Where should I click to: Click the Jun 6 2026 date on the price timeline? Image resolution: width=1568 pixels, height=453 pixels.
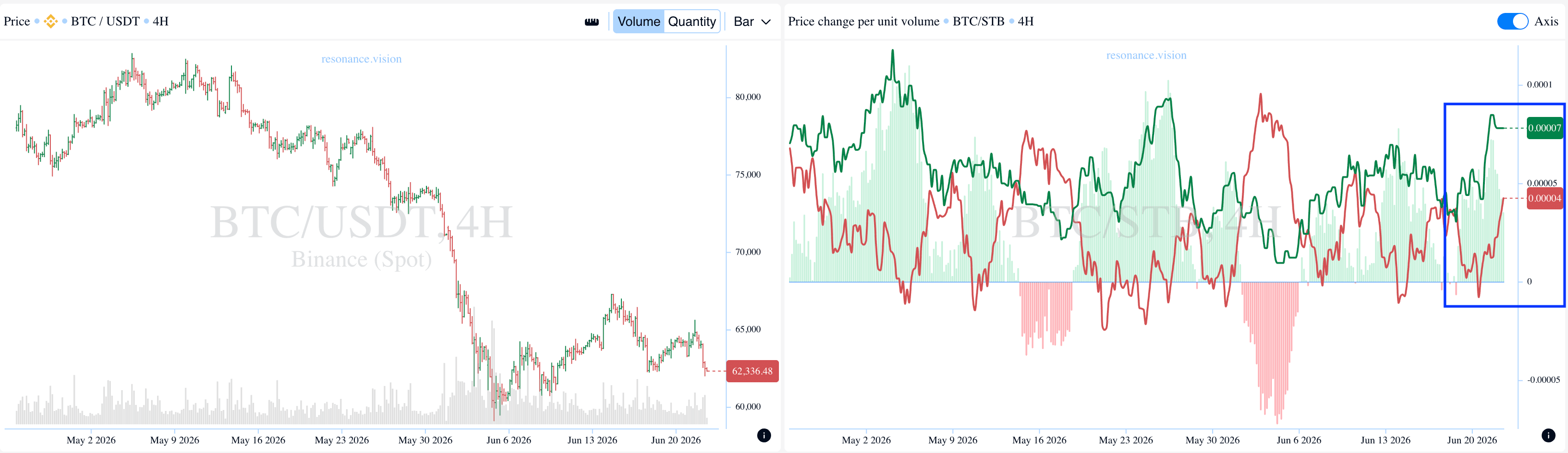coord(509,440)
